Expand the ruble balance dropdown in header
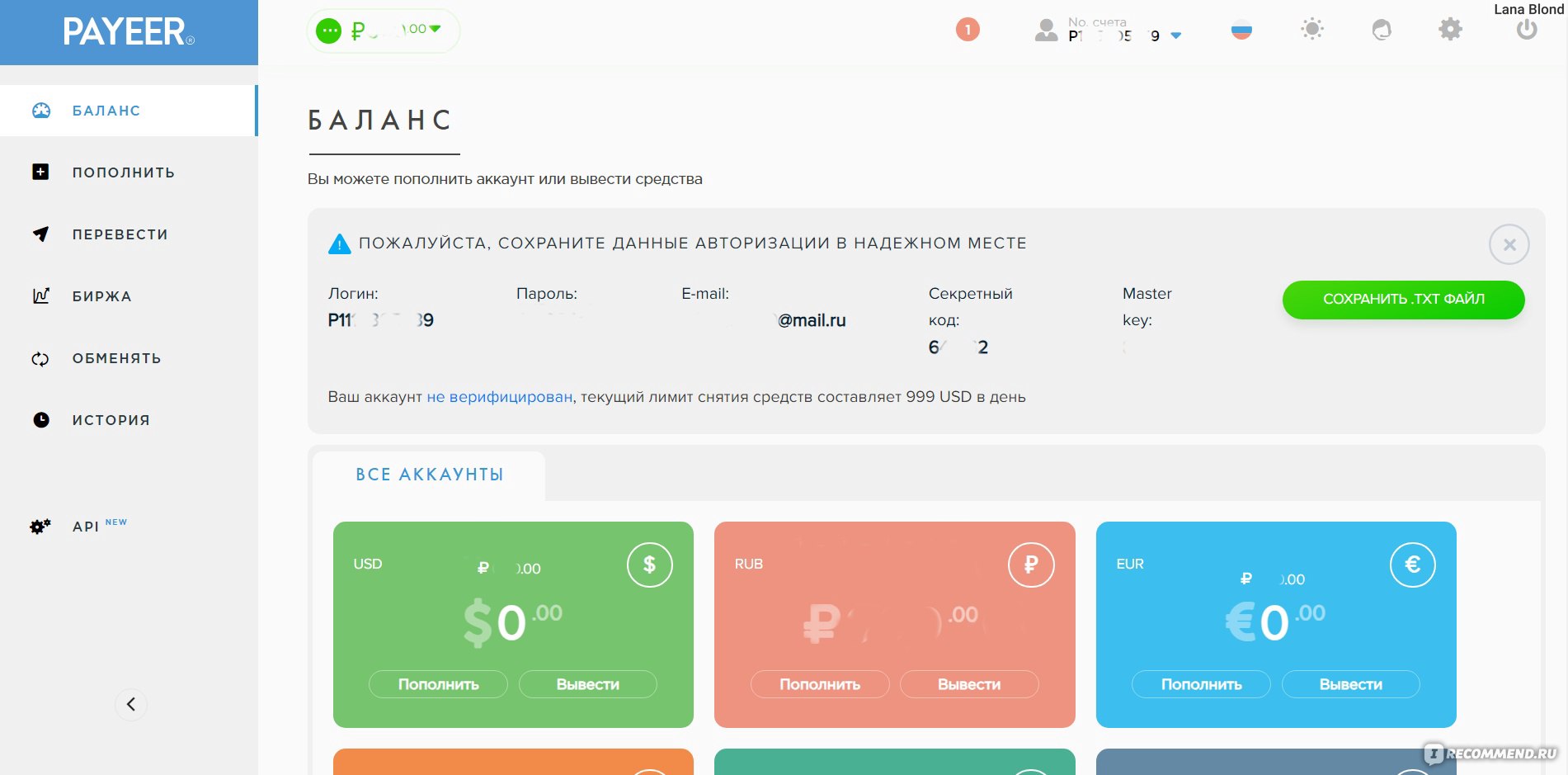Screen dimensions: 1568x775 [436, 29]
